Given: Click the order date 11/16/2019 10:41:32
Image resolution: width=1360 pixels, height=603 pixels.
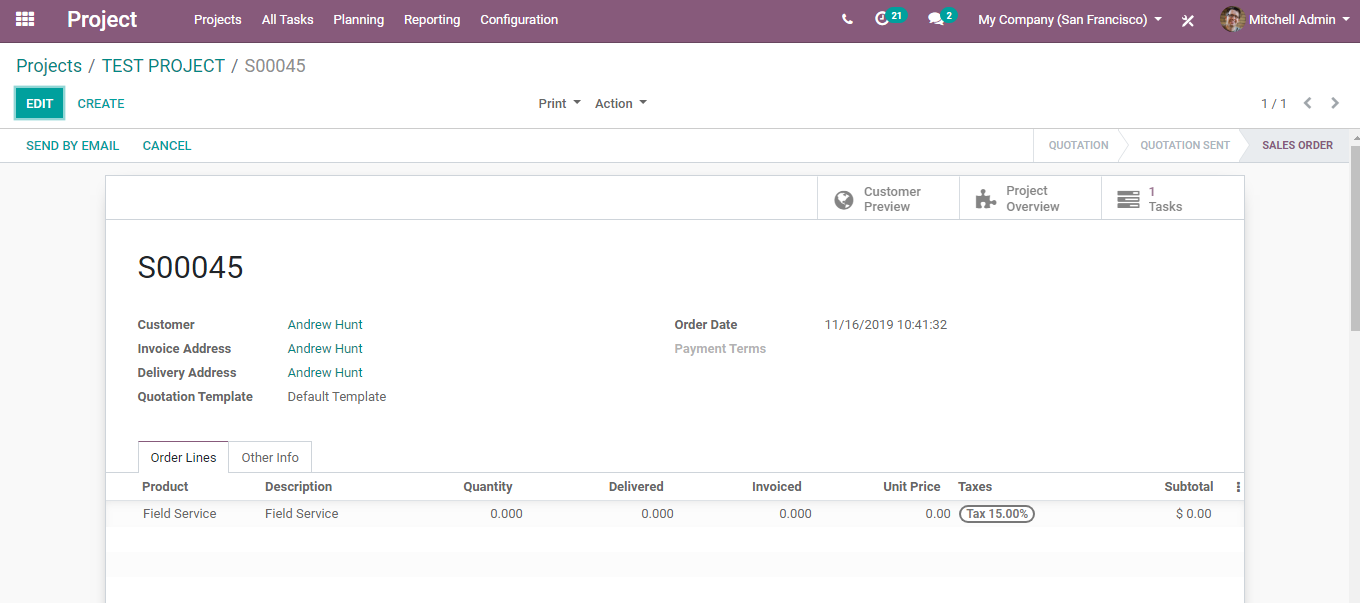Looking at the screenshot, I should [886, 325].
